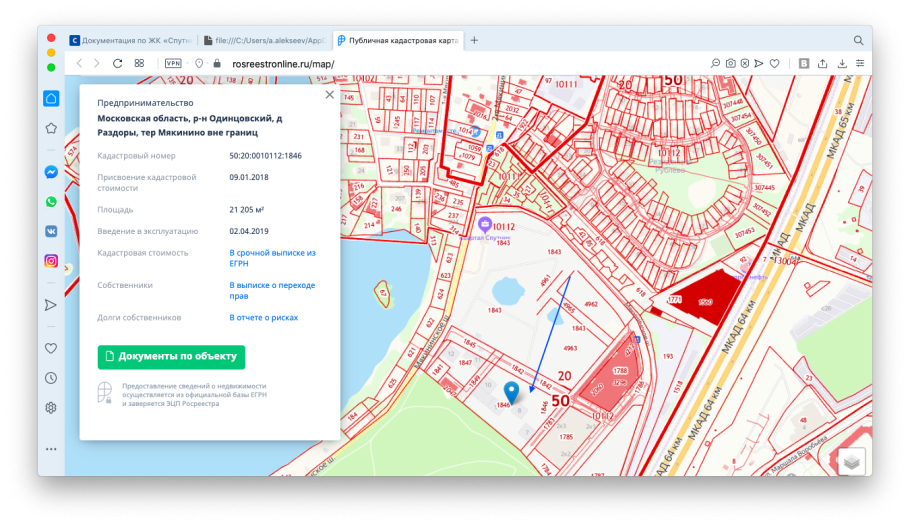Open the downloads panel

[x=842, y=63]
